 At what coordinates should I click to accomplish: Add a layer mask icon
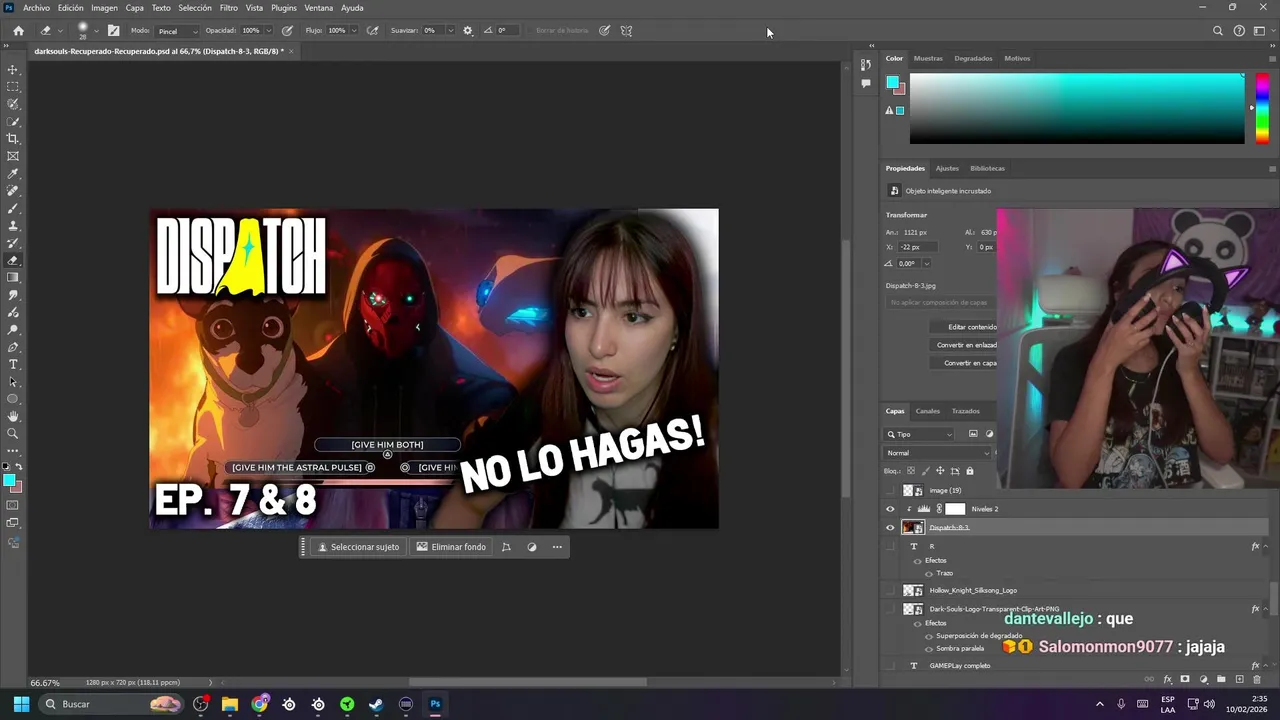point(1185,680)
